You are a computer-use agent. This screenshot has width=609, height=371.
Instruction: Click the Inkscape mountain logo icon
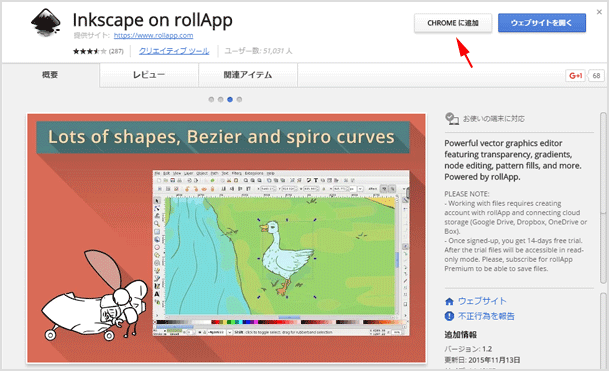coord(46,23)
